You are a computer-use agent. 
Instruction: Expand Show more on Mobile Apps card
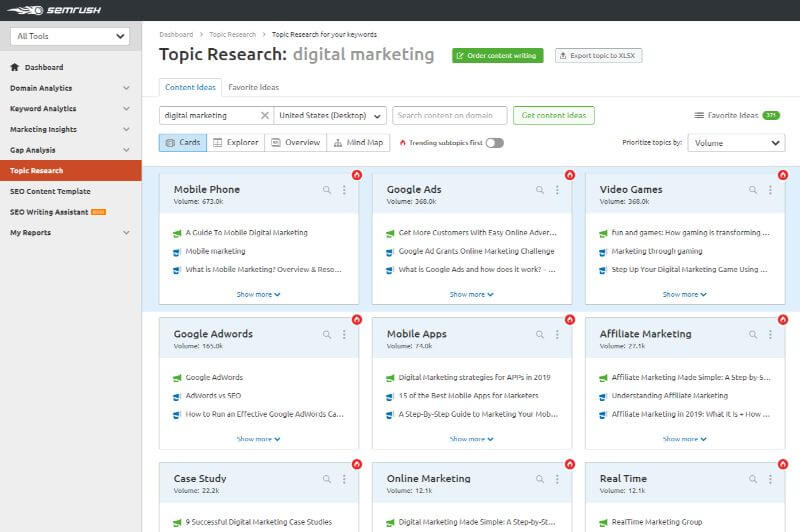point(471,439)
